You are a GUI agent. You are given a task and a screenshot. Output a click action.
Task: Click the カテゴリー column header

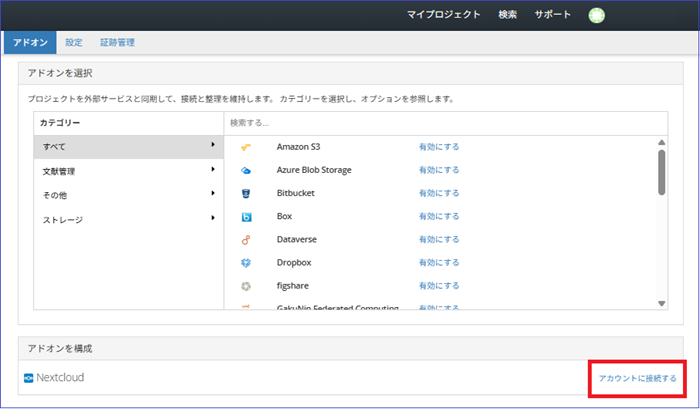pos(60,123)
